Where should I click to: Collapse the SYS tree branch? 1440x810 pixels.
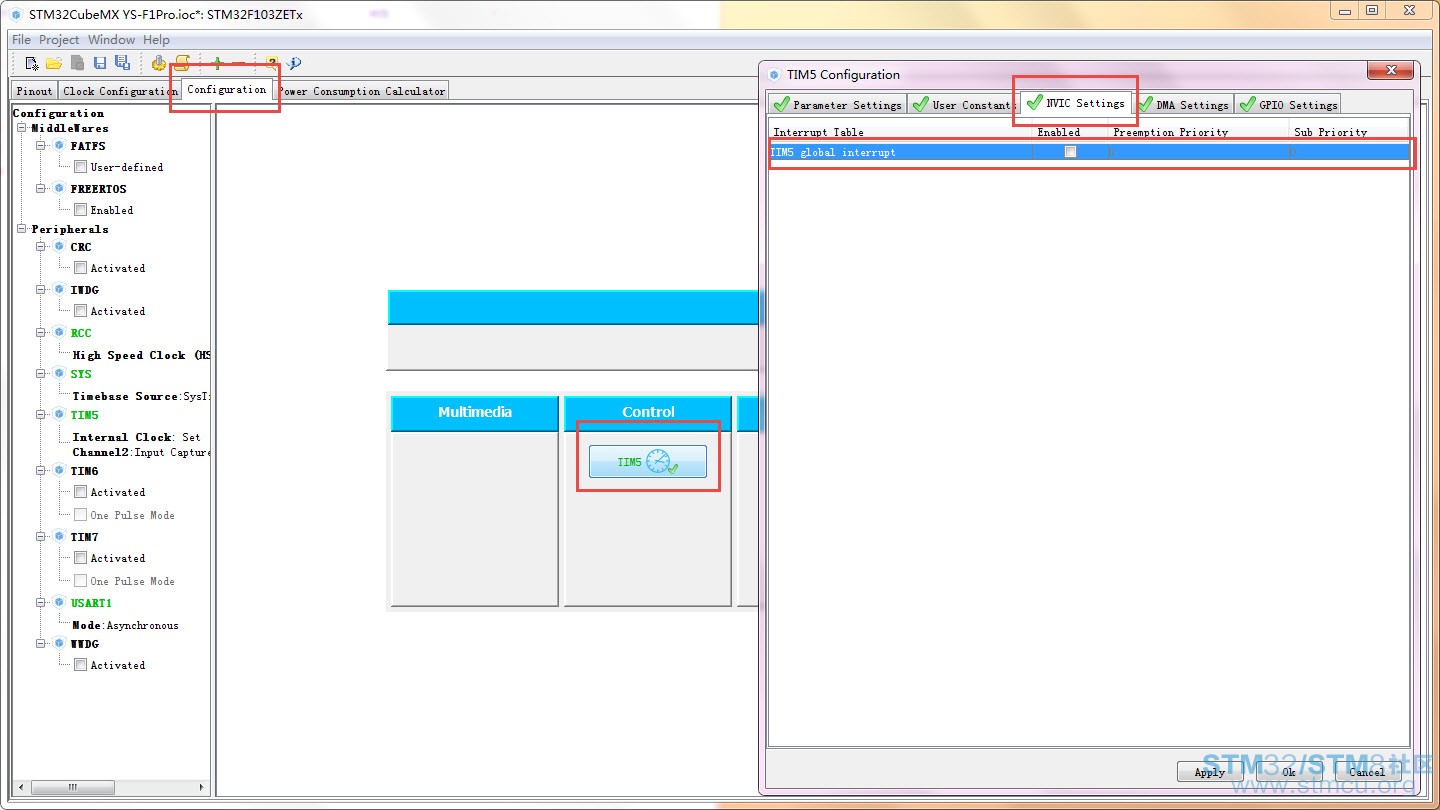tap(42, 374)
